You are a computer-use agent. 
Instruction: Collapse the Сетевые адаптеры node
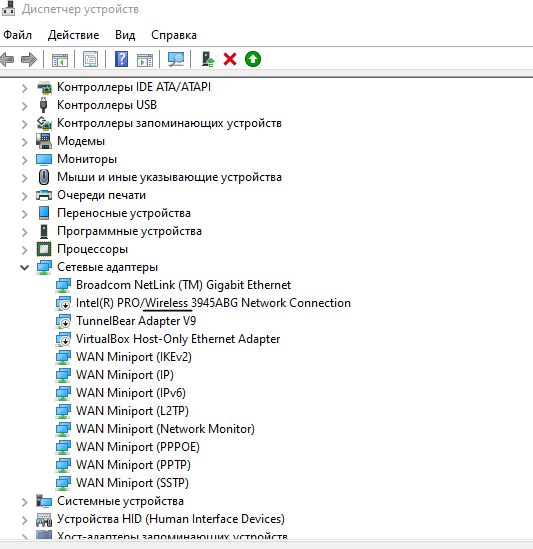pos(25,268)
